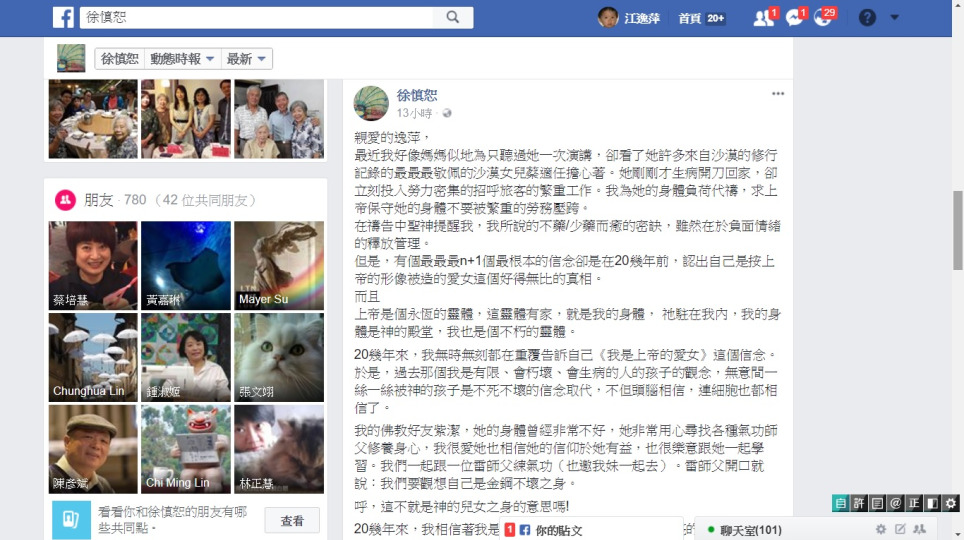Screen dimensions: 964x540
Task: Open the globe notifications icon
Action: click(x=823, y=18)
